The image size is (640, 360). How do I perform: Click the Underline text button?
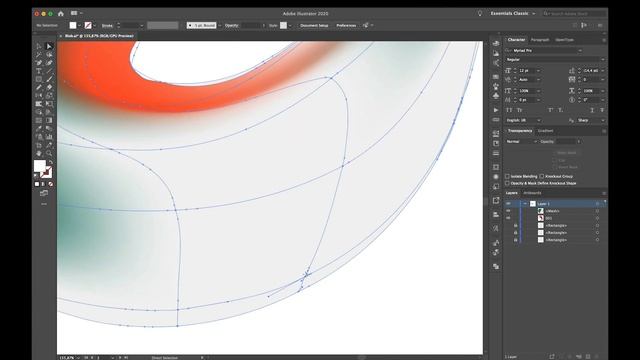coord(592,110)
